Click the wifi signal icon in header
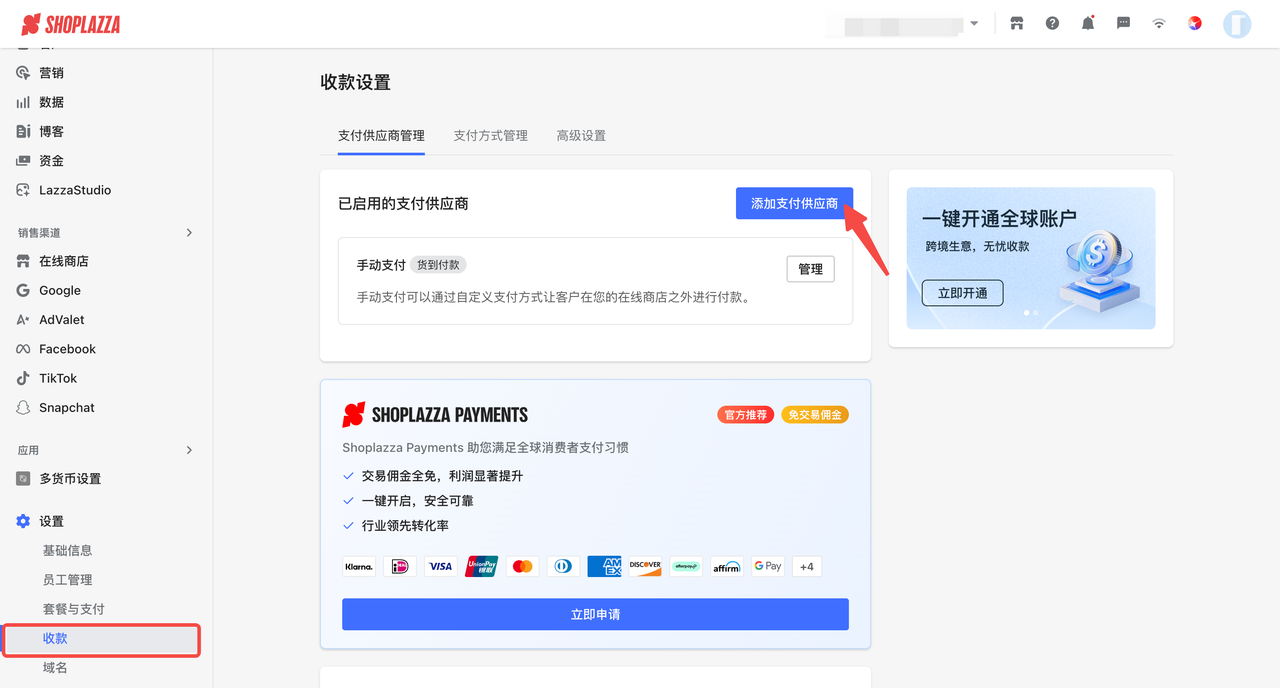The image size is (1280, 688). coord(1159,23)
